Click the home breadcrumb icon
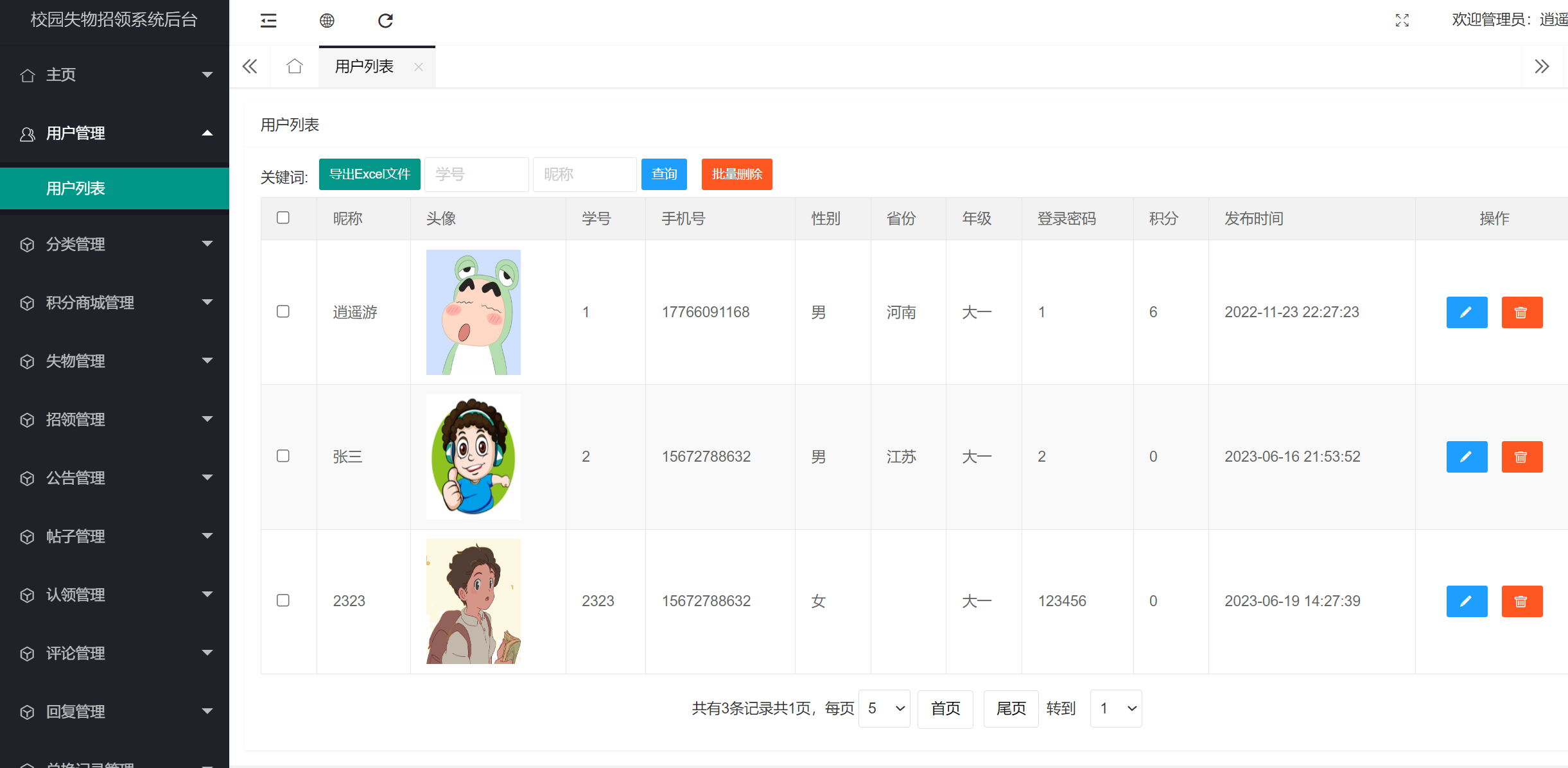This screenshot has width=1568, height=768. tap(295, 66)
